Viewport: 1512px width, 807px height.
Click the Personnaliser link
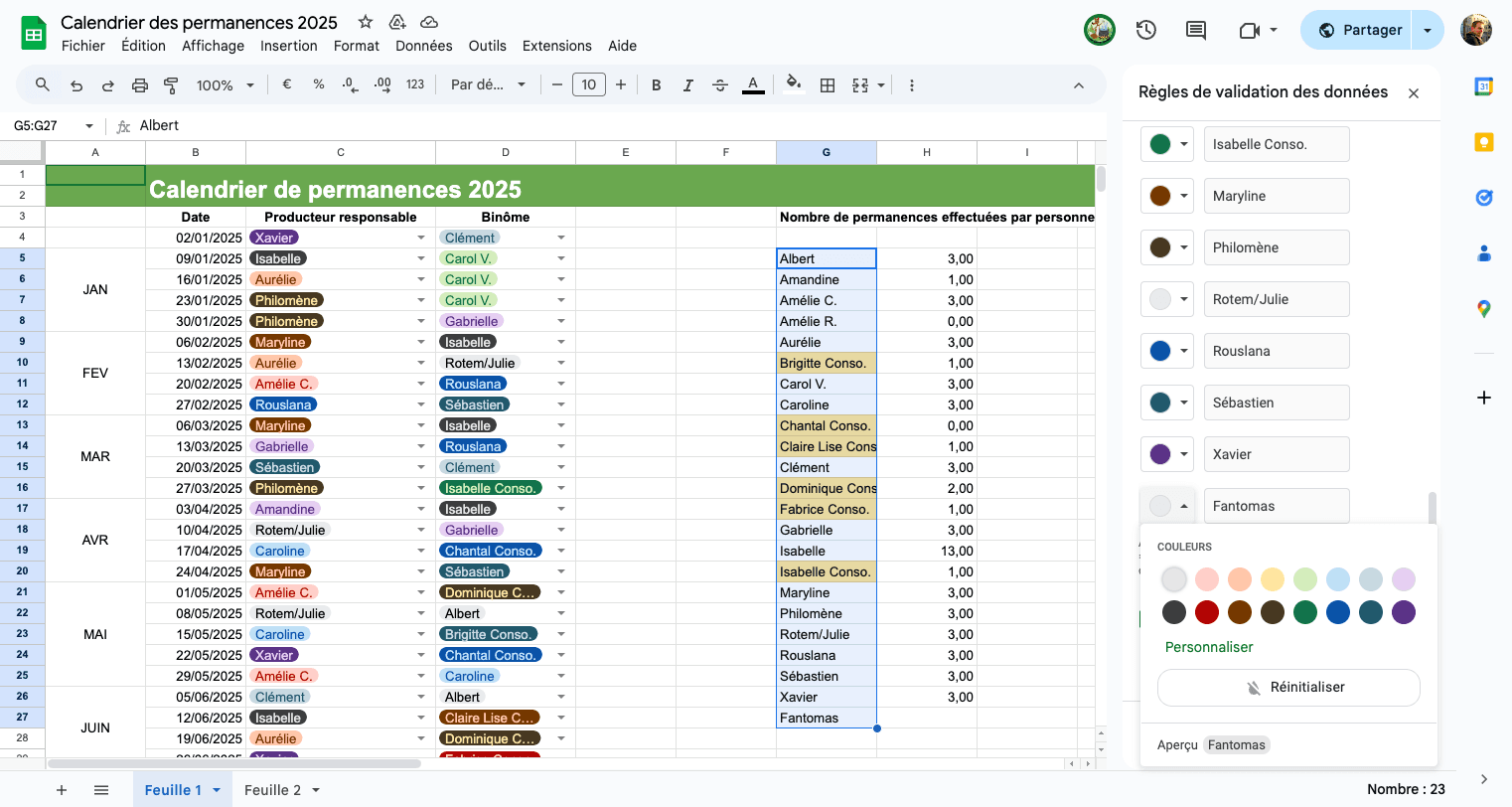1209,647
